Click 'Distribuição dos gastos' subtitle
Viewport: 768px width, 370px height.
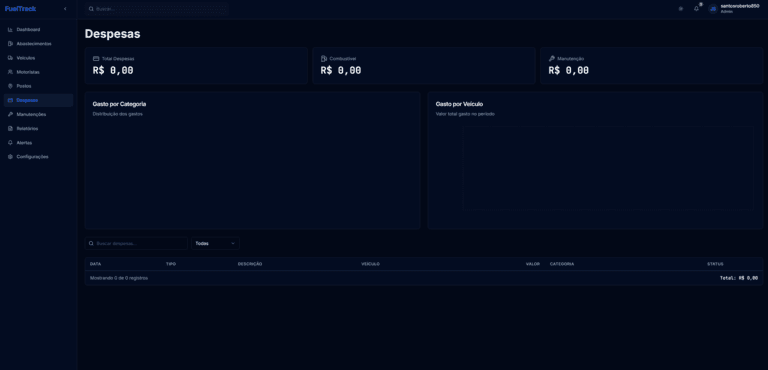(x=118, y=114)
